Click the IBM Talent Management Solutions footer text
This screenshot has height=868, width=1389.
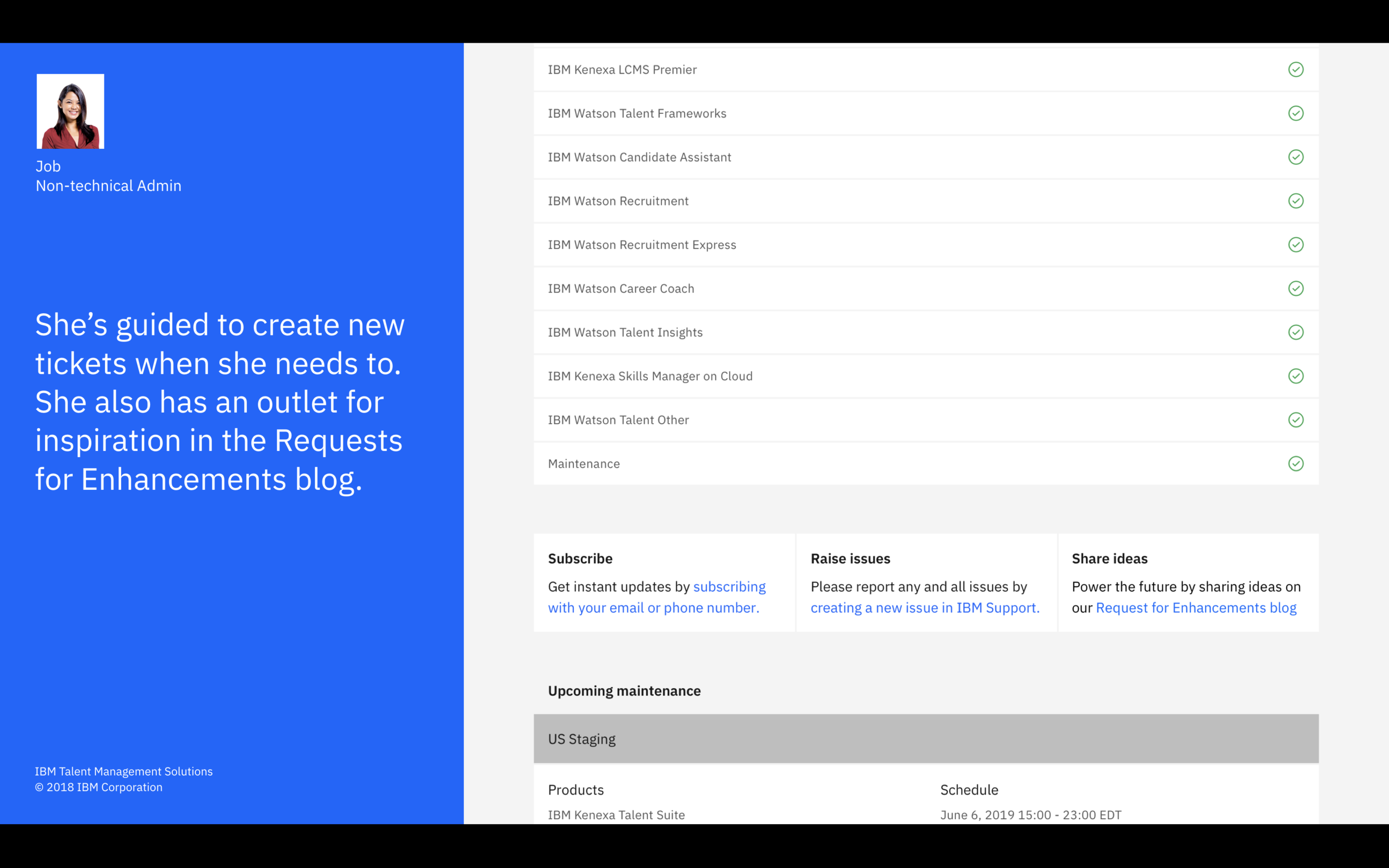pyautogui.click(x=123, y=771)
